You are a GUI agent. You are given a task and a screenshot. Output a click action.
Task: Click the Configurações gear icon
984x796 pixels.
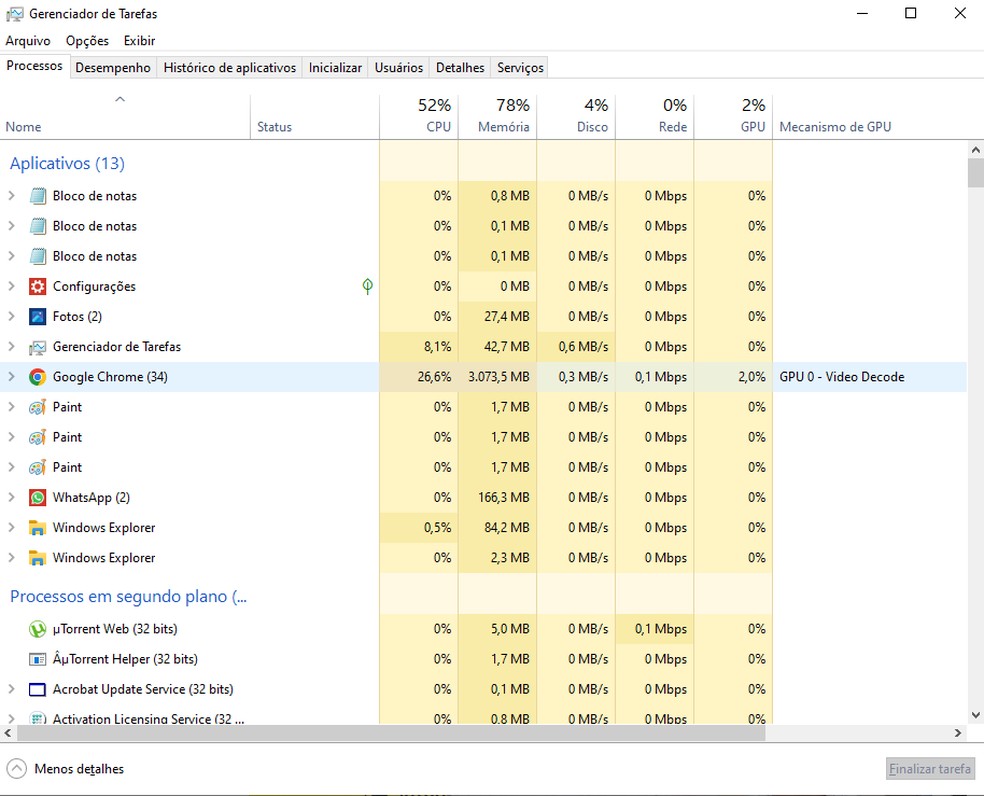click(x=38, y=287)
